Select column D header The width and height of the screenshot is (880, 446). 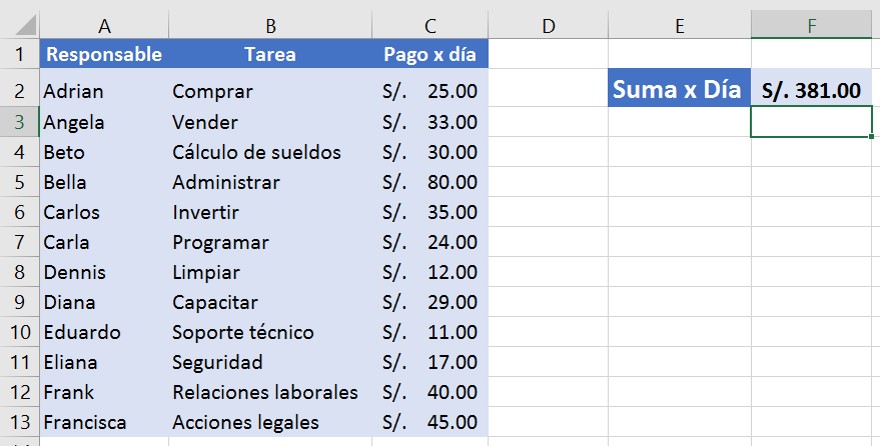pyautogui.click(x=548, y=25)
